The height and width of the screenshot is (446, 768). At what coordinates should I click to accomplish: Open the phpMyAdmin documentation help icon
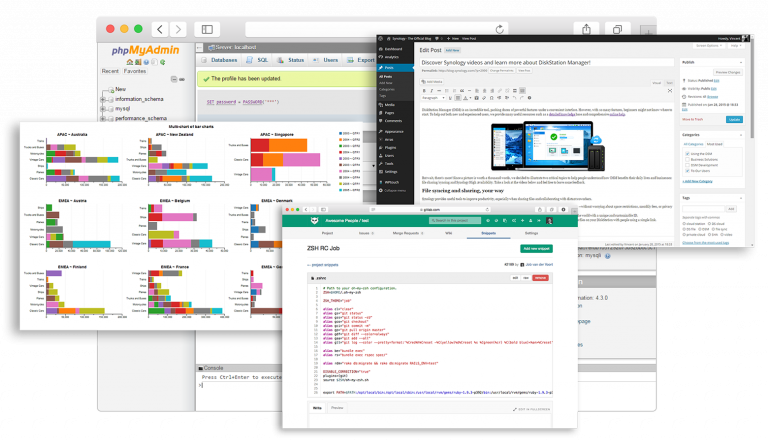pyautogui.click(x=146, y=62)
